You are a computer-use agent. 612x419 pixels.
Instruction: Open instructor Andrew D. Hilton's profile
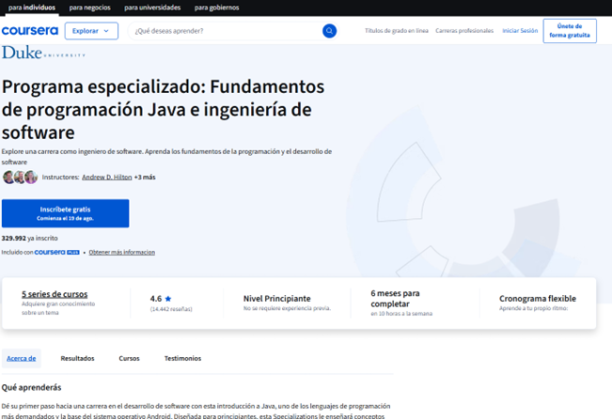coord(106,177)
